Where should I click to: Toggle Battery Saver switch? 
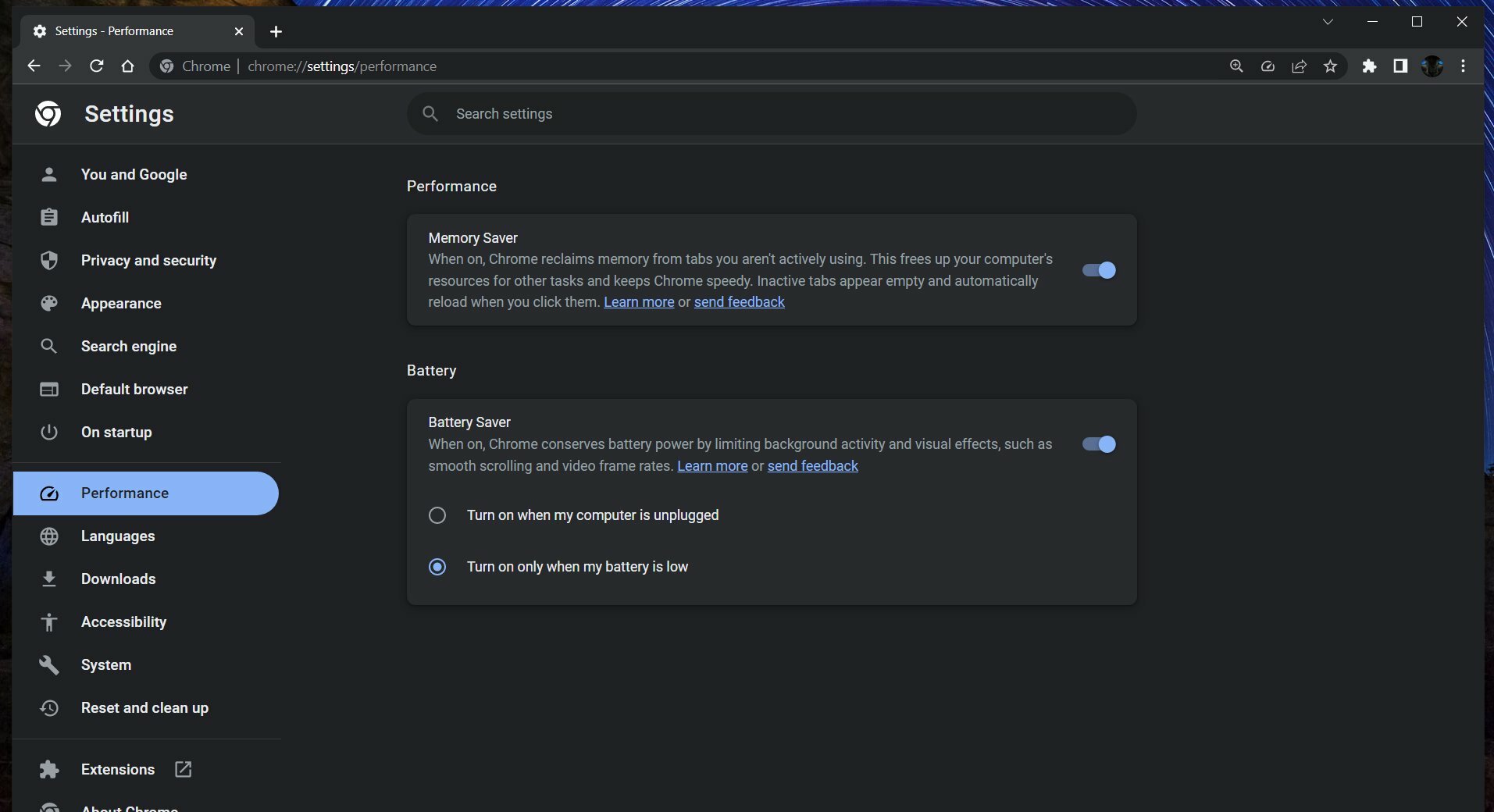1099,444
